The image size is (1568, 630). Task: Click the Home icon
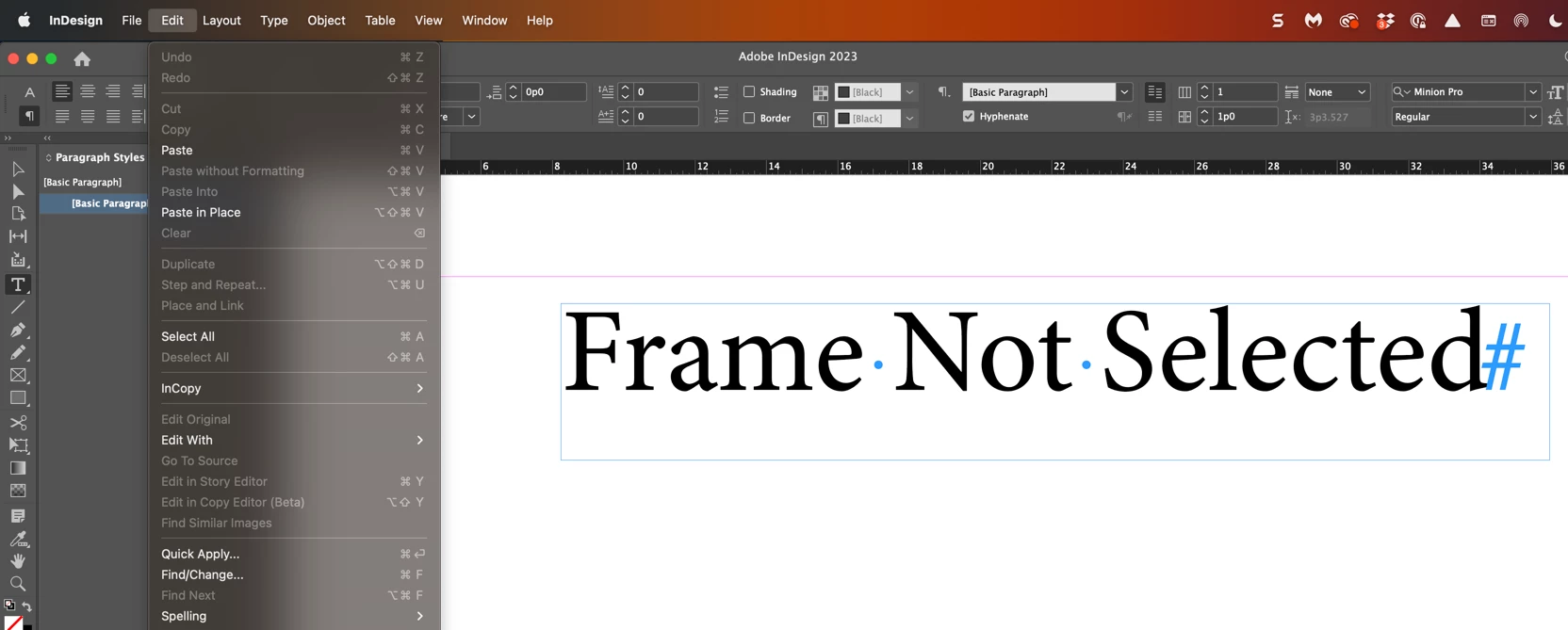[82, 58]
